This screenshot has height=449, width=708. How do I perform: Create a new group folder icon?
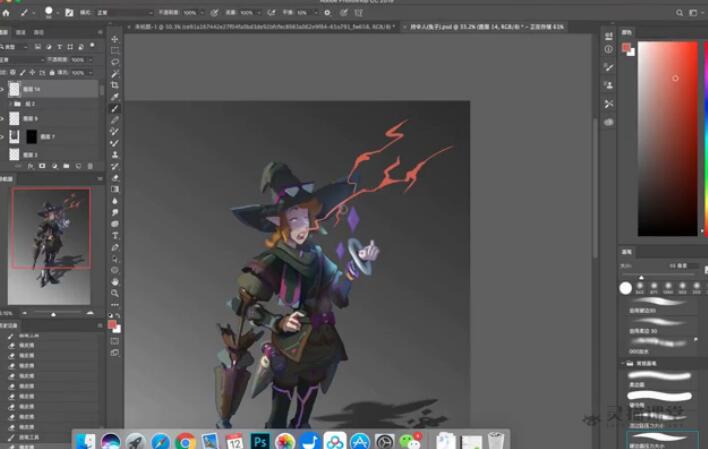(66, 166)
